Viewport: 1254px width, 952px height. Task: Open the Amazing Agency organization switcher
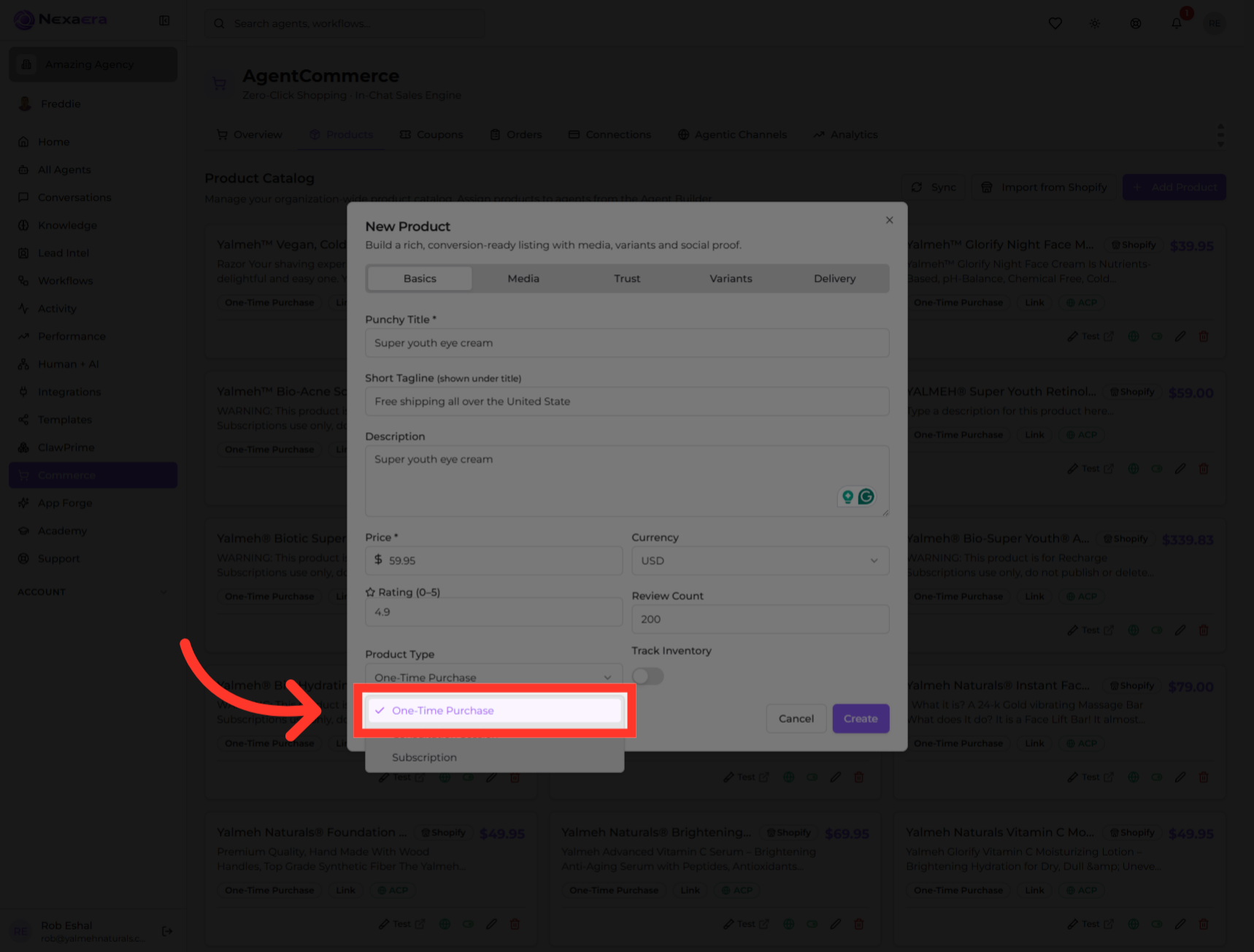[93, 64]
